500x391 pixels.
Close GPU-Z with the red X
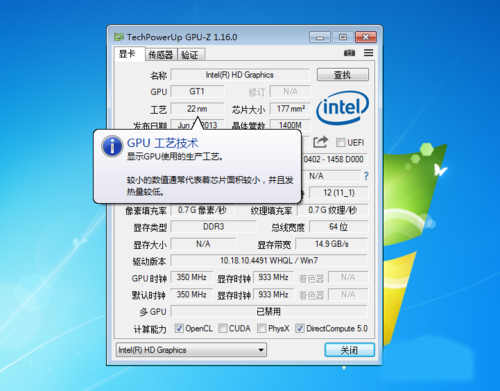(x=366, y=37)
